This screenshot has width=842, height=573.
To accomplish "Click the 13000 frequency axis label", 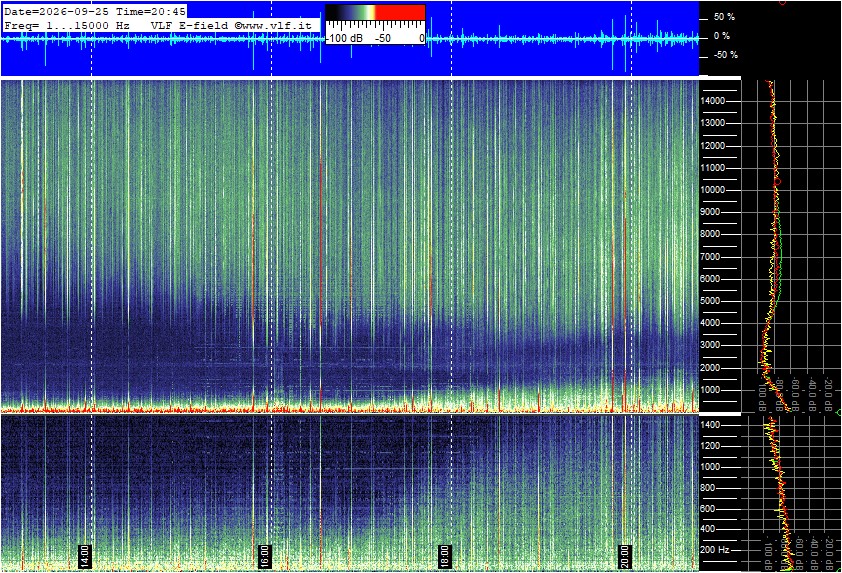I will click(713, 123).
